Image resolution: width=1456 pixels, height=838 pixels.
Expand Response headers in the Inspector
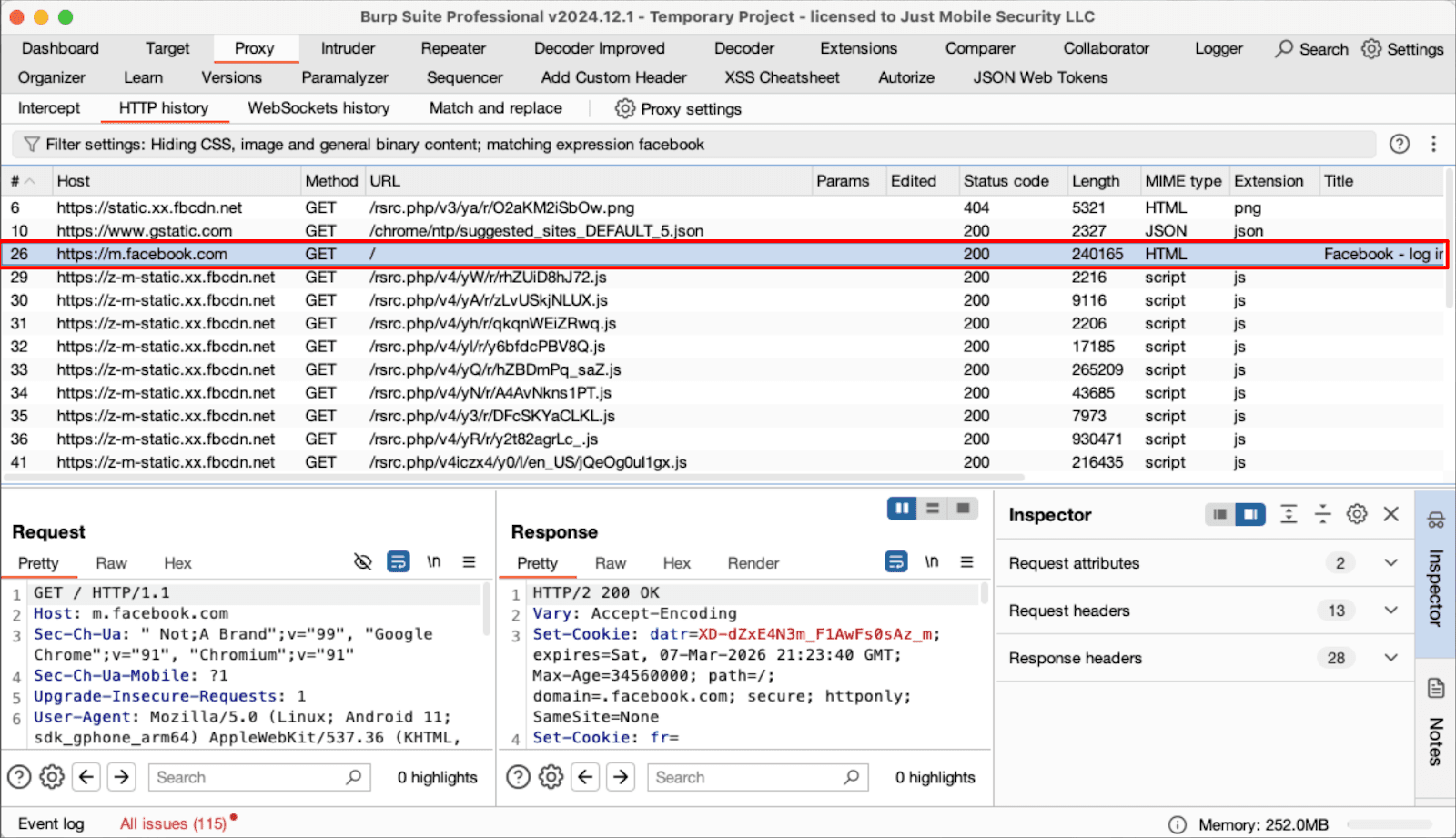[1390, 658]
